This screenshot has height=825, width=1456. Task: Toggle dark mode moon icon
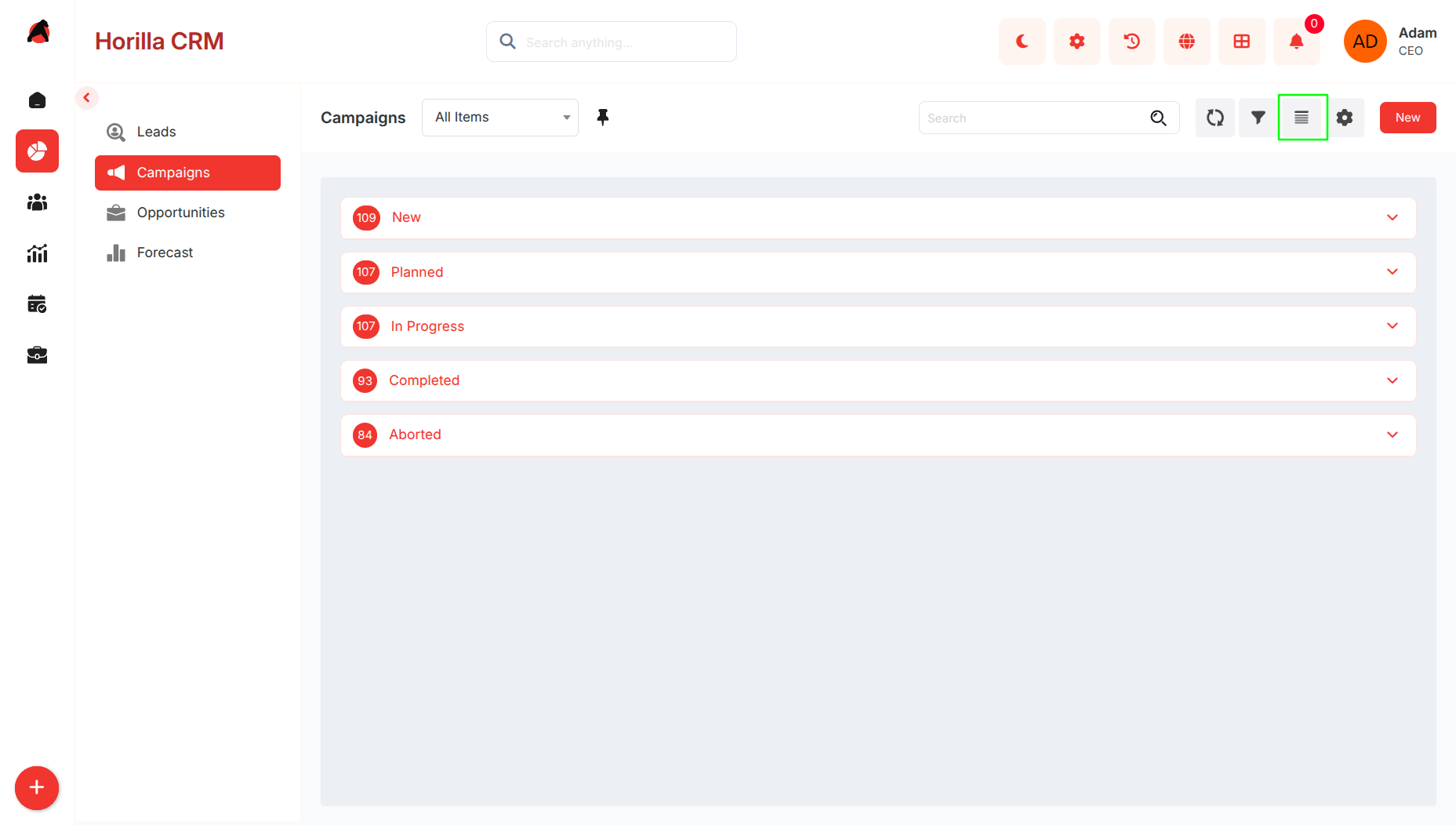pyautogui.click(x=1022, y=42)
